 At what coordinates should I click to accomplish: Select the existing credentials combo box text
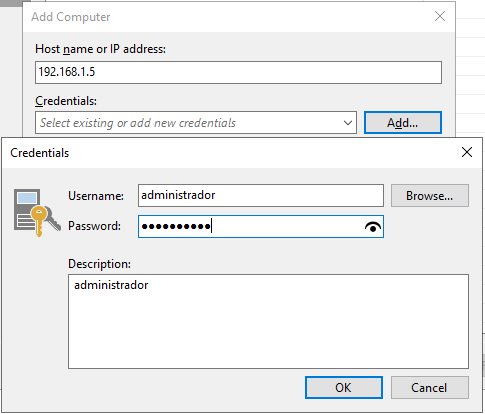coord(138,123)
